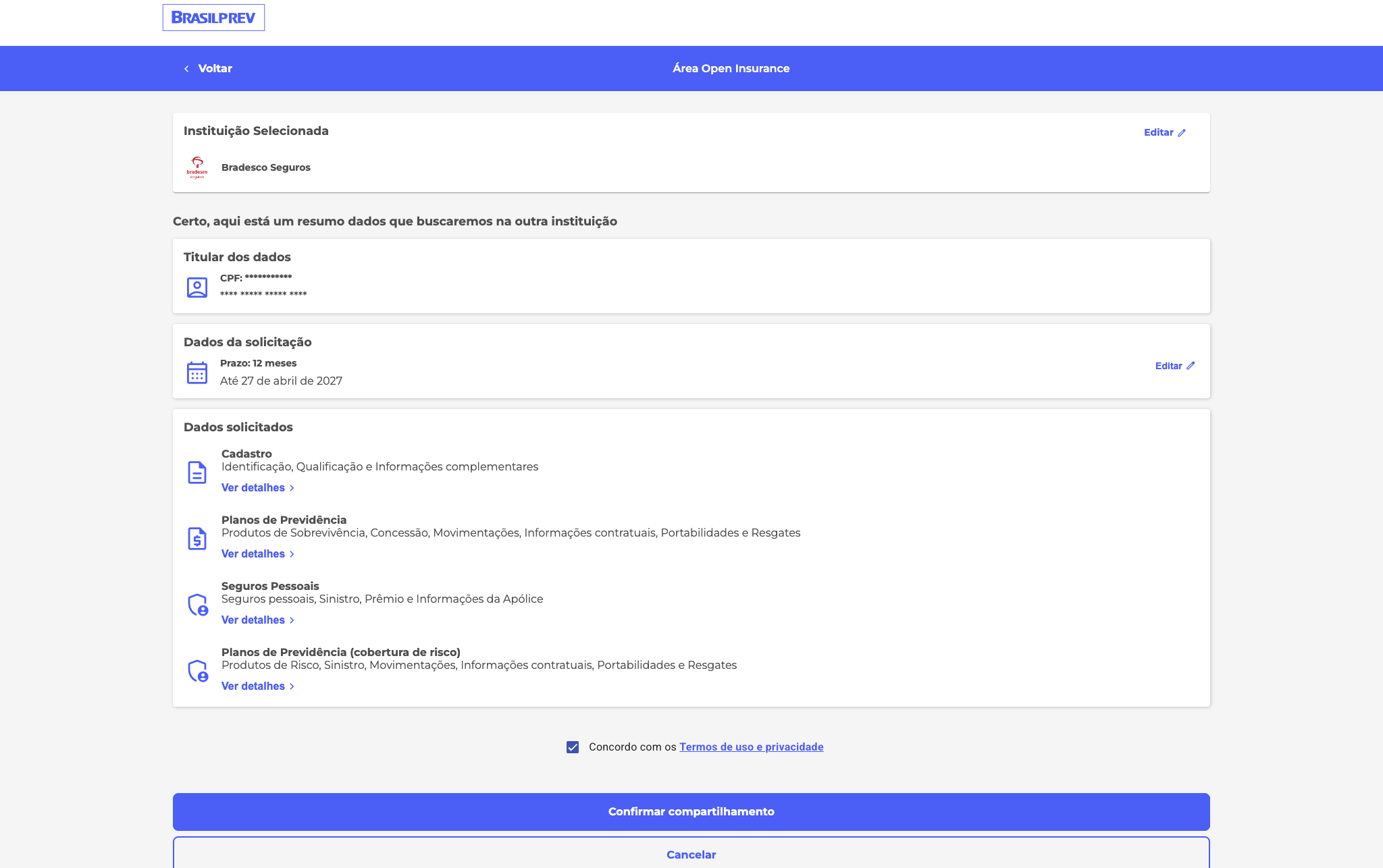Click the data holder person icon
Viewport: 1383px width, 868px height.
197,288
